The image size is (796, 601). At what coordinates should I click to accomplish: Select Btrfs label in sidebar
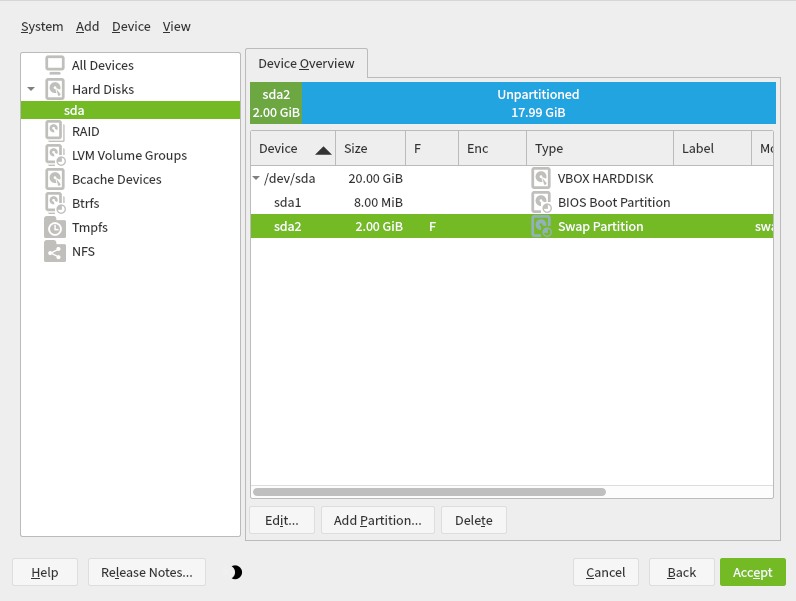(85, 203)
